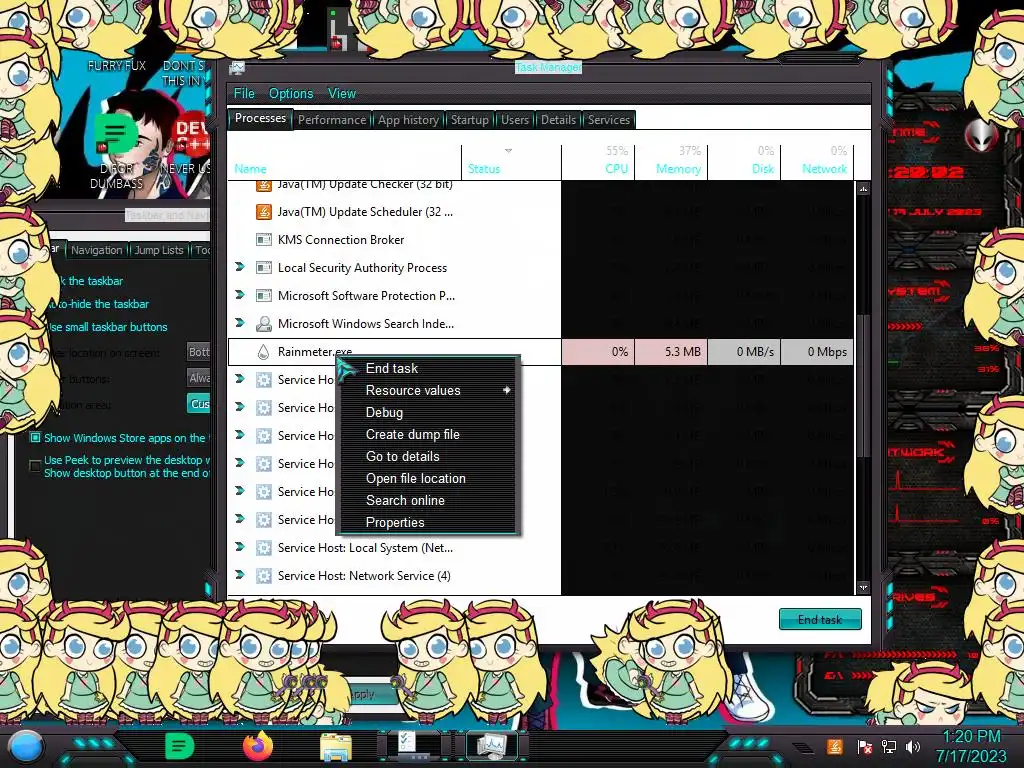Click the Java update tray icon
This screenshot has width=1024, height=768.
[834, 746]
